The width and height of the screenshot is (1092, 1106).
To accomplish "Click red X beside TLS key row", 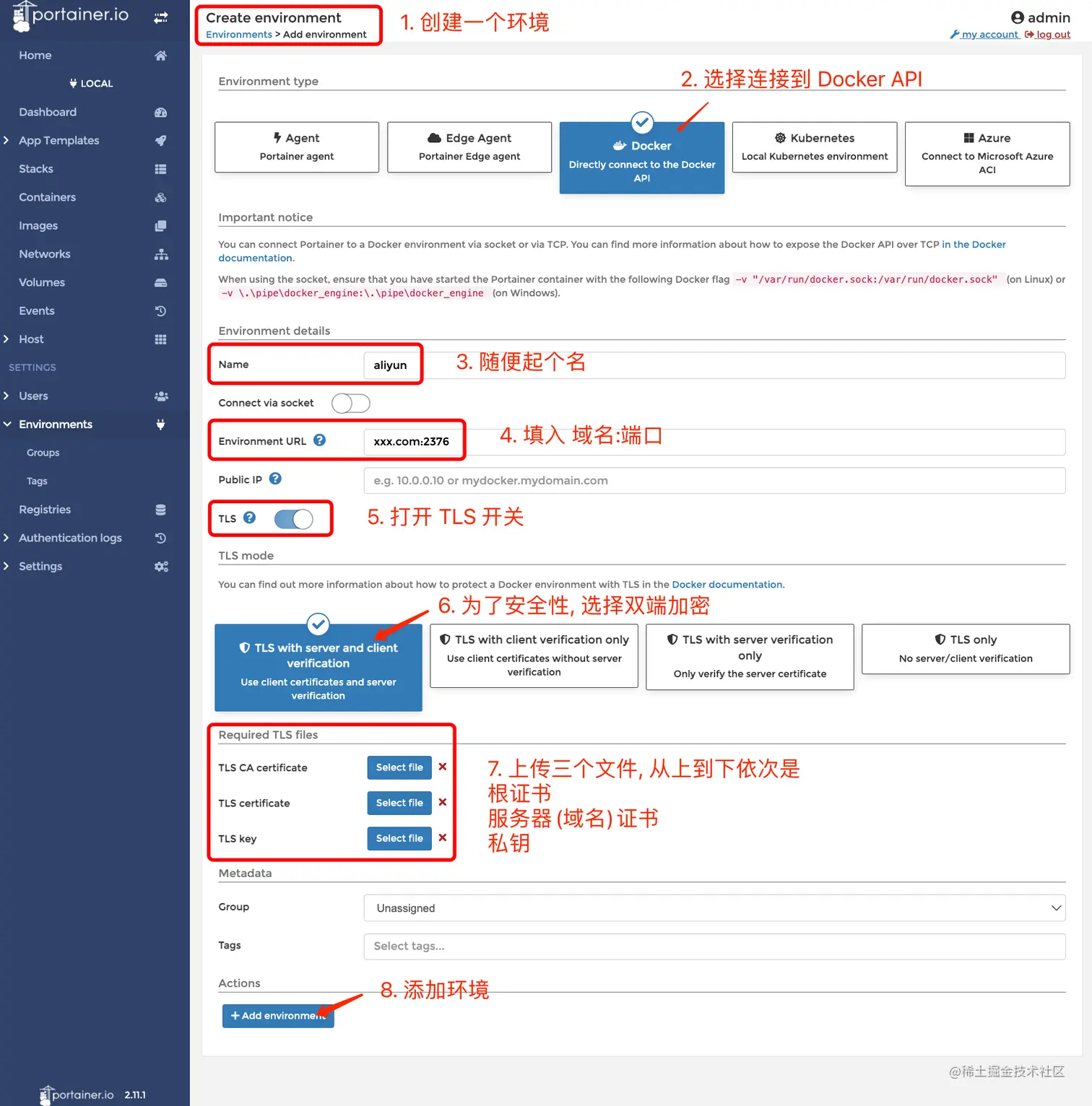I will point(443,837).
